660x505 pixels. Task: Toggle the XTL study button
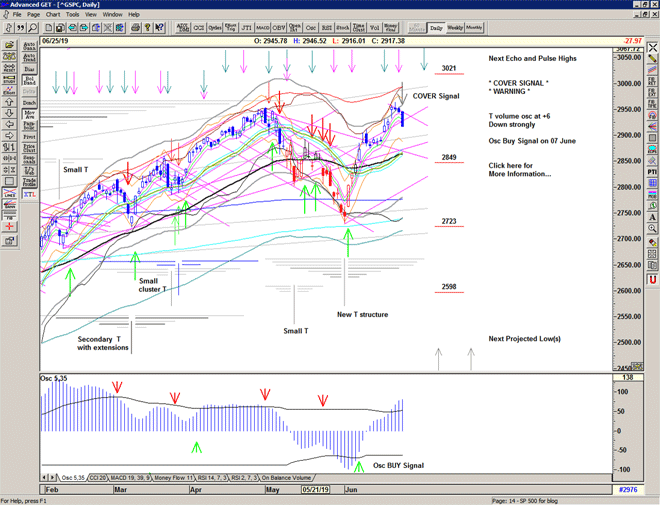[29, 194]
